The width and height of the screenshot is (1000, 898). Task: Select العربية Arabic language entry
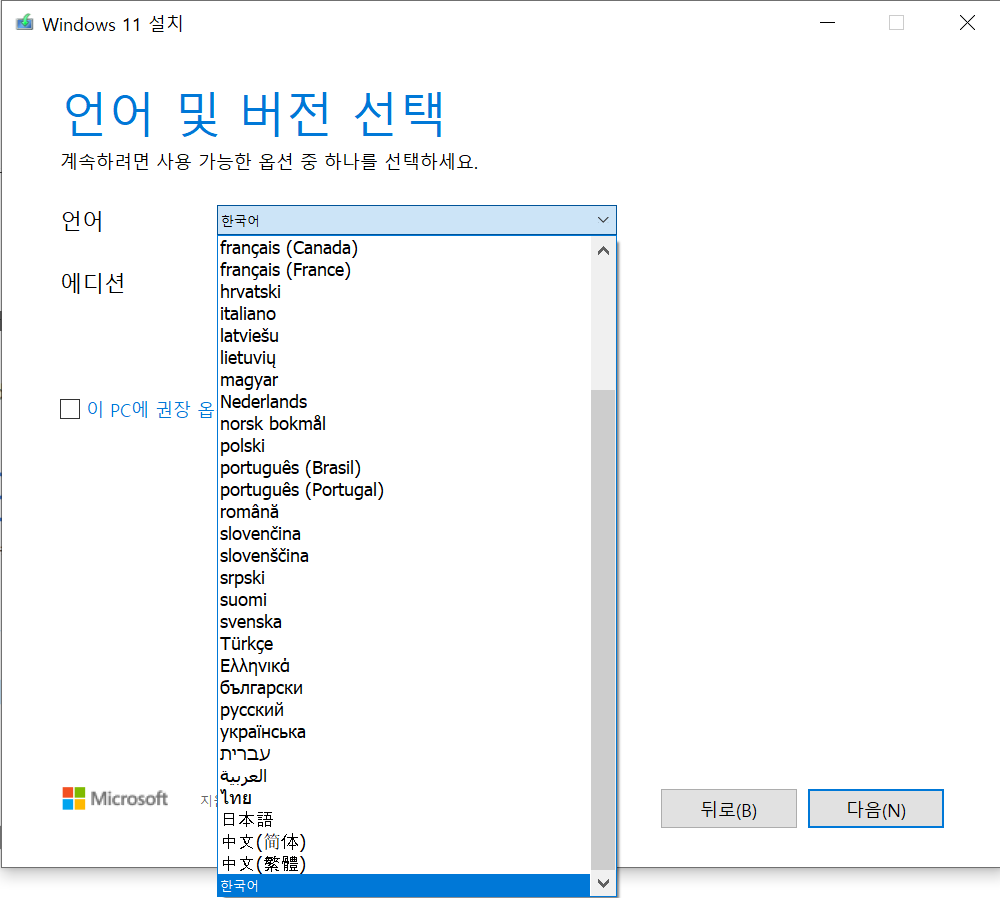coord(404,776)
